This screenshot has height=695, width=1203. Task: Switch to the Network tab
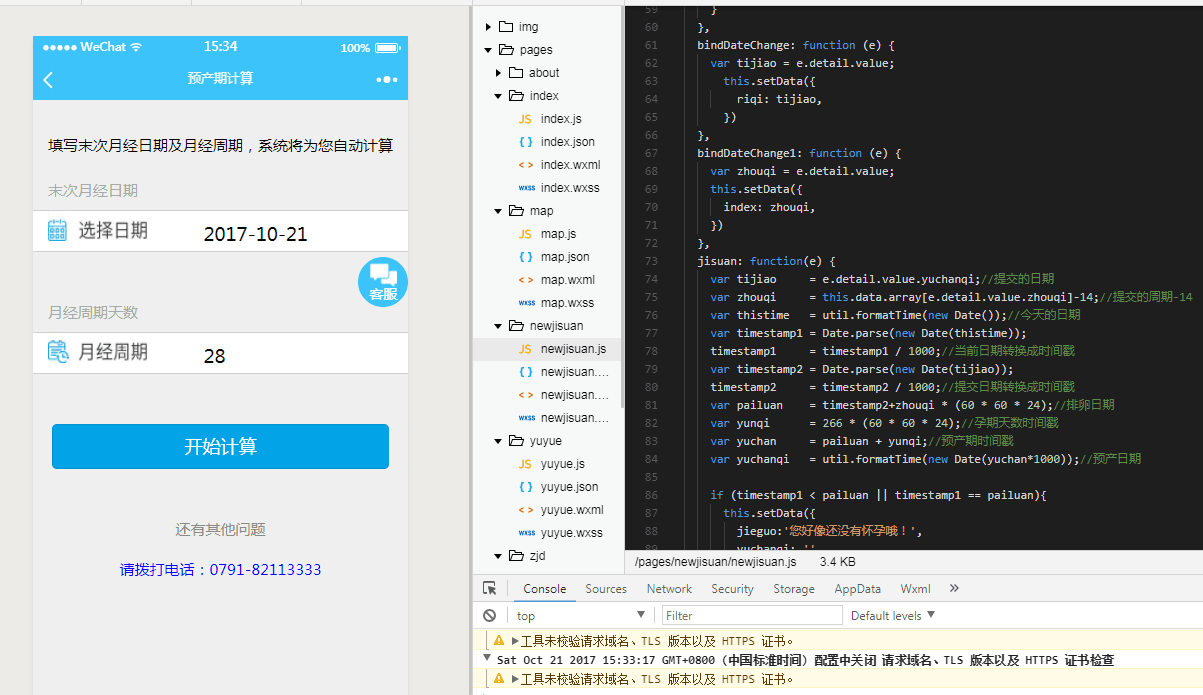pos(669,589)
